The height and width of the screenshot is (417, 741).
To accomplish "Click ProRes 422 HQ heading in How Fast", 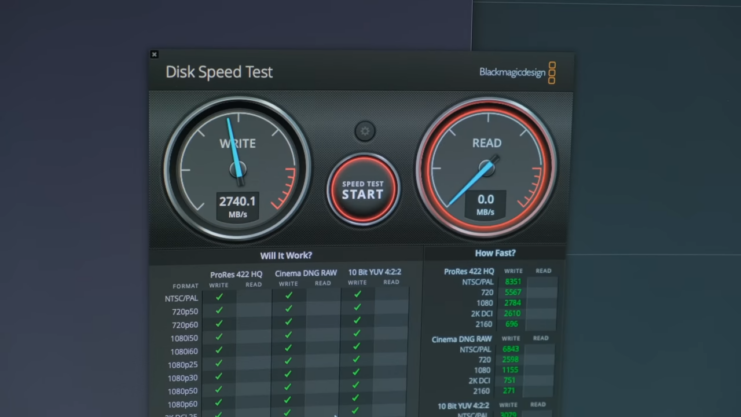I will pos(469,271).
